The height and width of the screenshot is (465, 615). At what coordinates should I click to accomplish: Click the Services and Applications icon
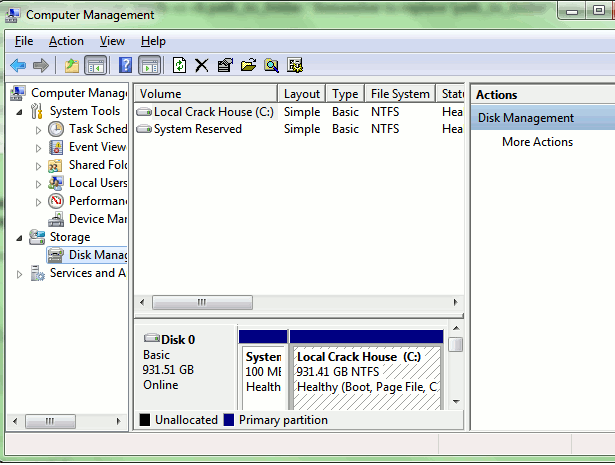point(38,273)
